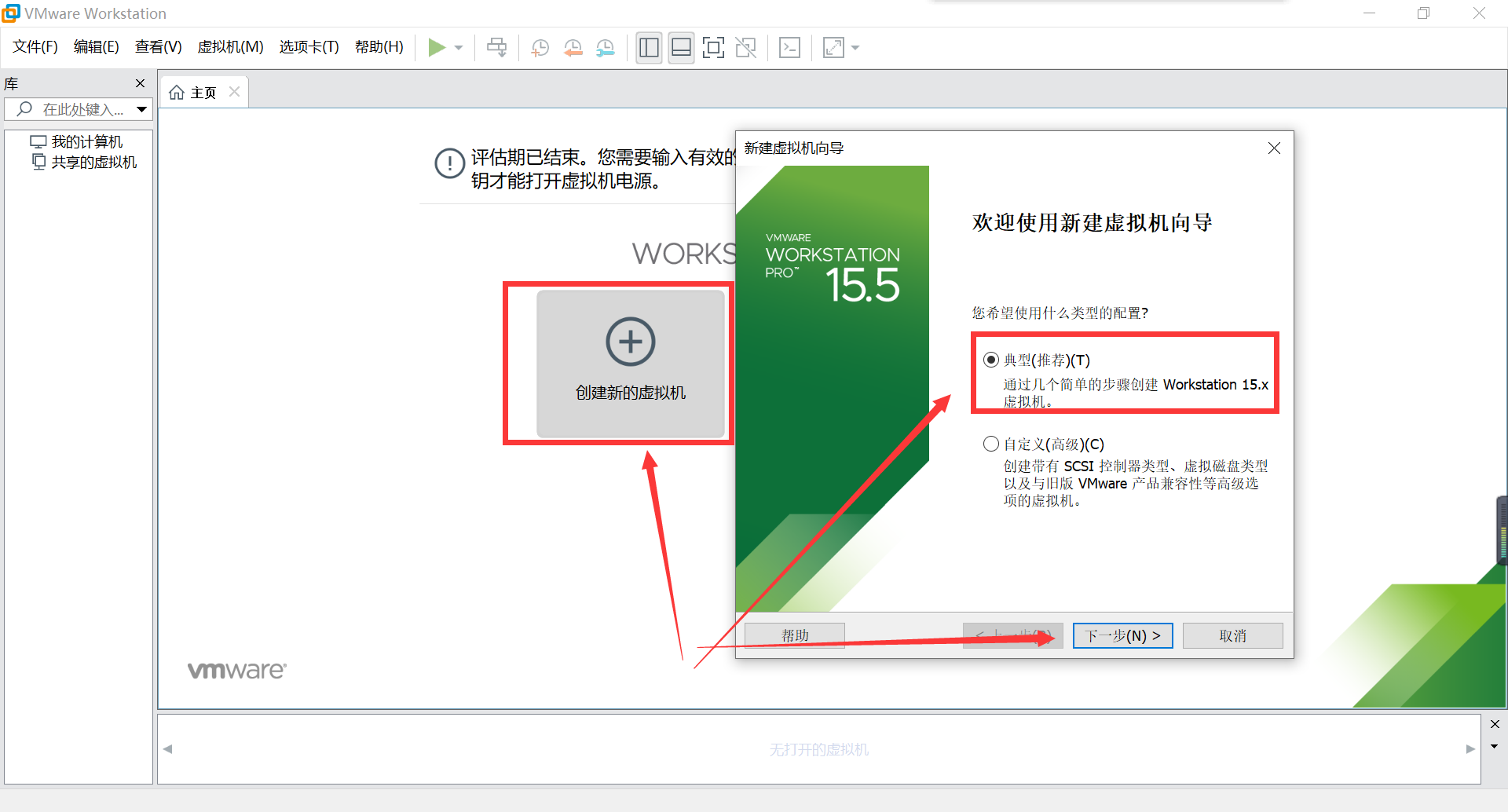Click the left arrow of thumbnail bar
Image resolution: width=1508 pixels, height=812 pixels.
pyautogui.click(x=167, y=749)
